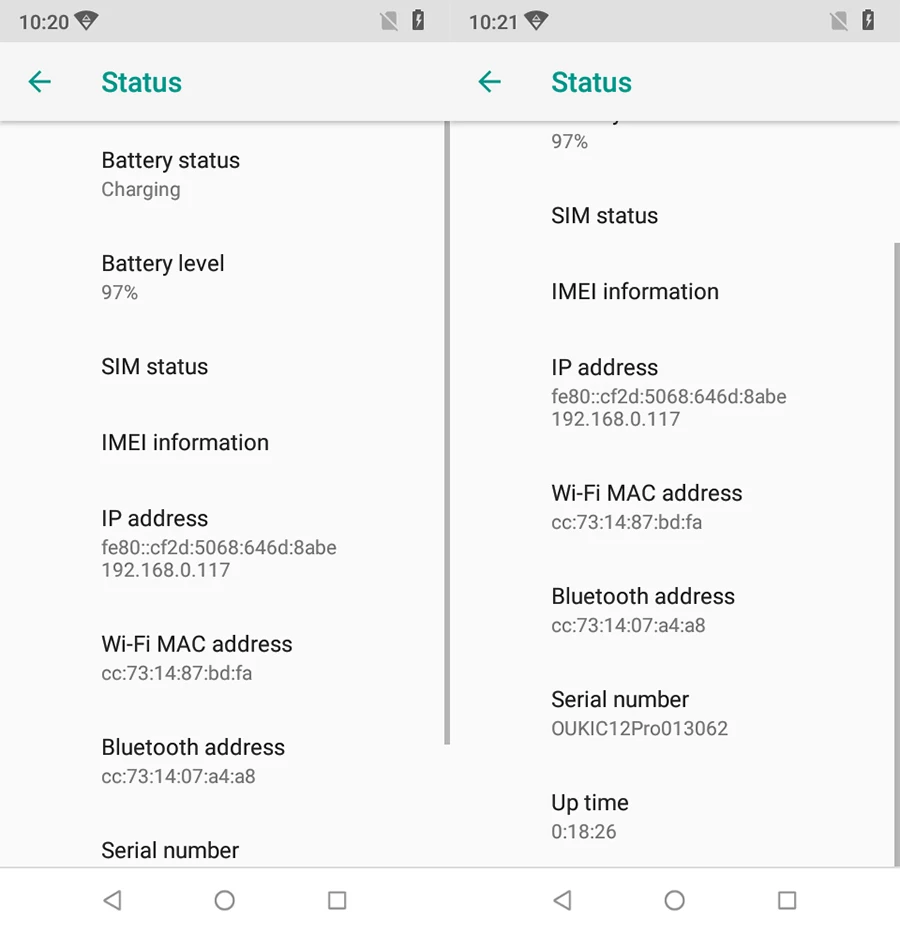Tap the Home circle in the right navigation bar
Viewport: 900px width, 934px height.
[x=674, y=900]
